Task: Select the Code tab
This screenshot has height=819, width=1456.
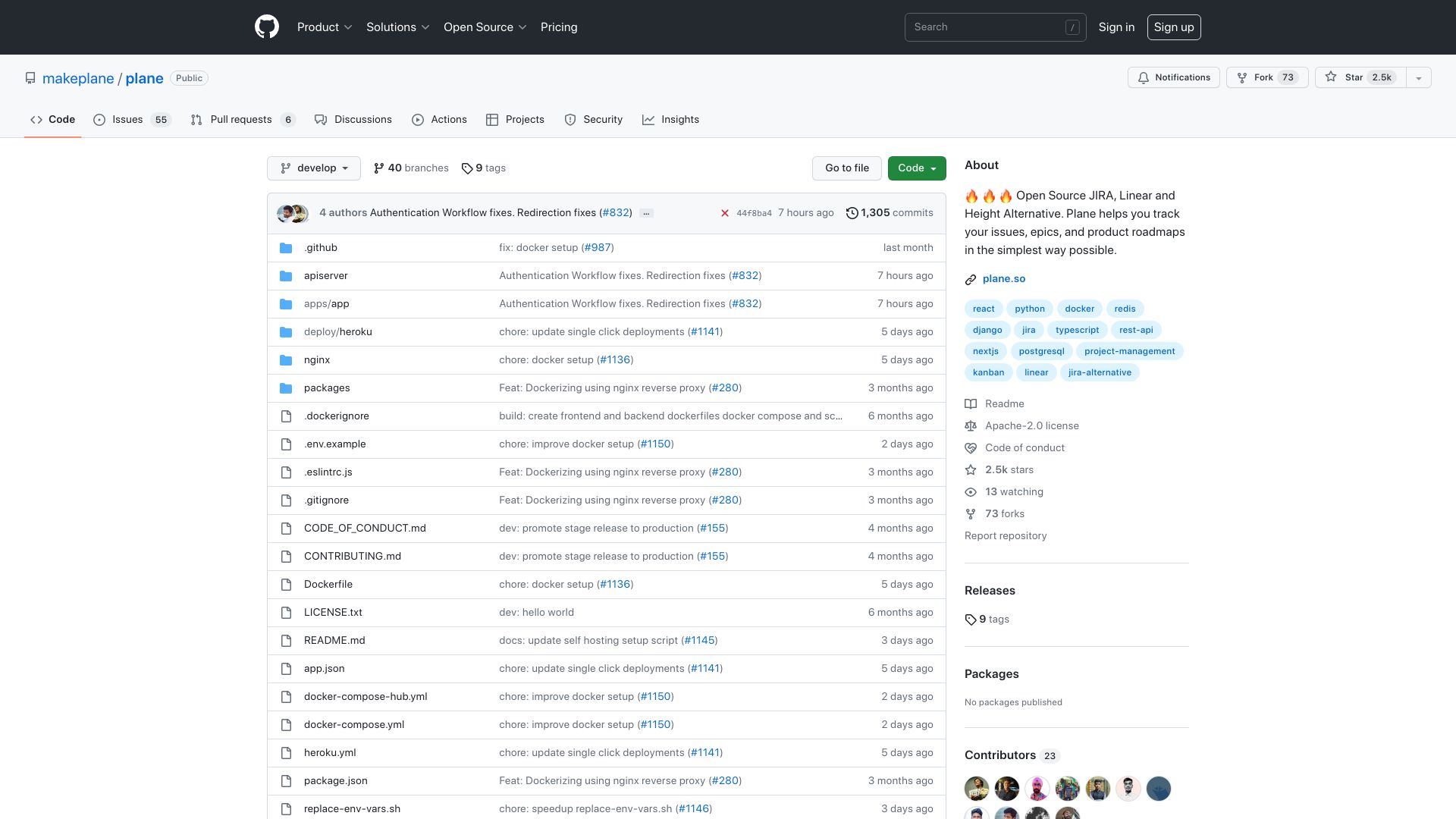Action: (52, 120)
